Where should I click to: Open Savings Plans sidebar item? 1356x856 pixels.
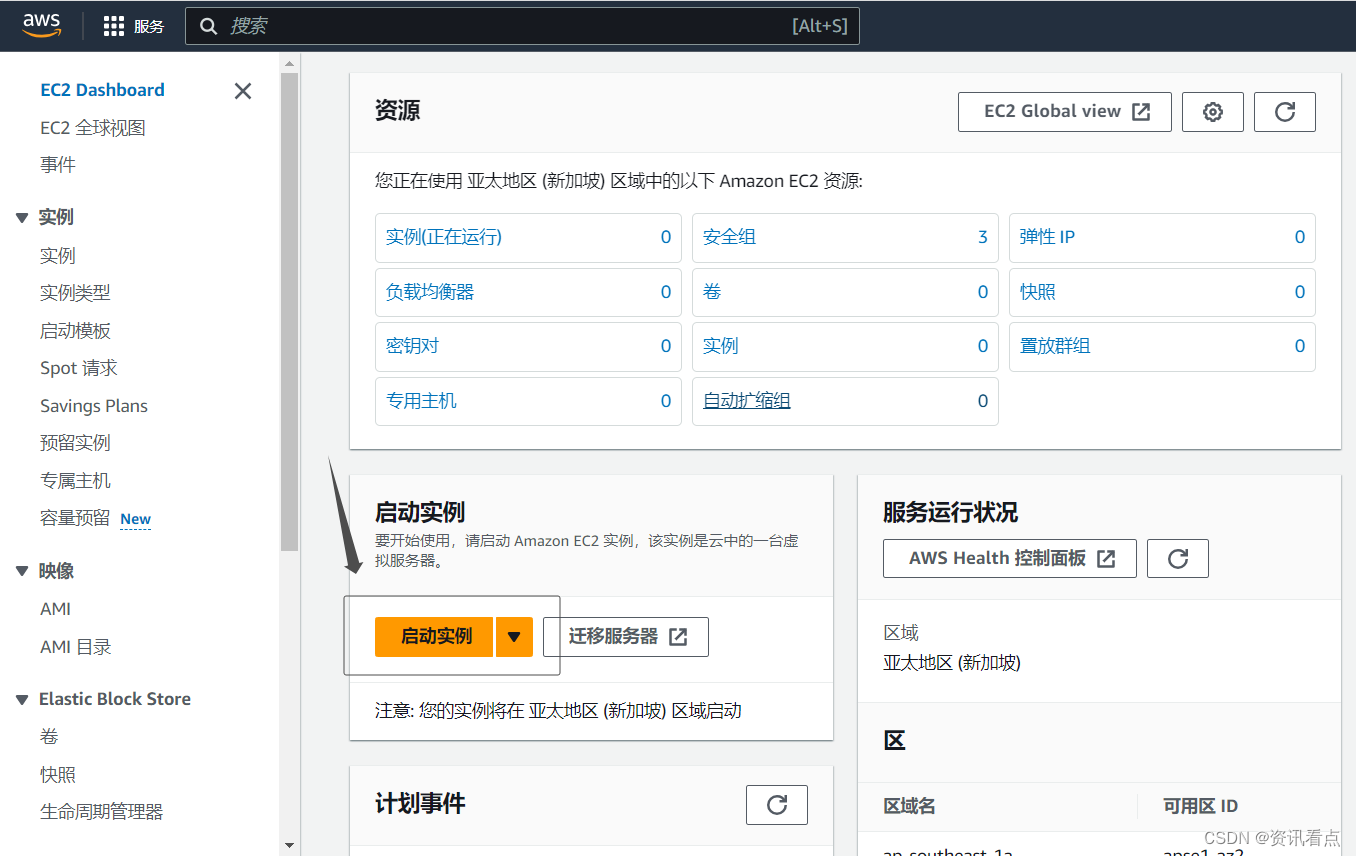tap(94, 406)
